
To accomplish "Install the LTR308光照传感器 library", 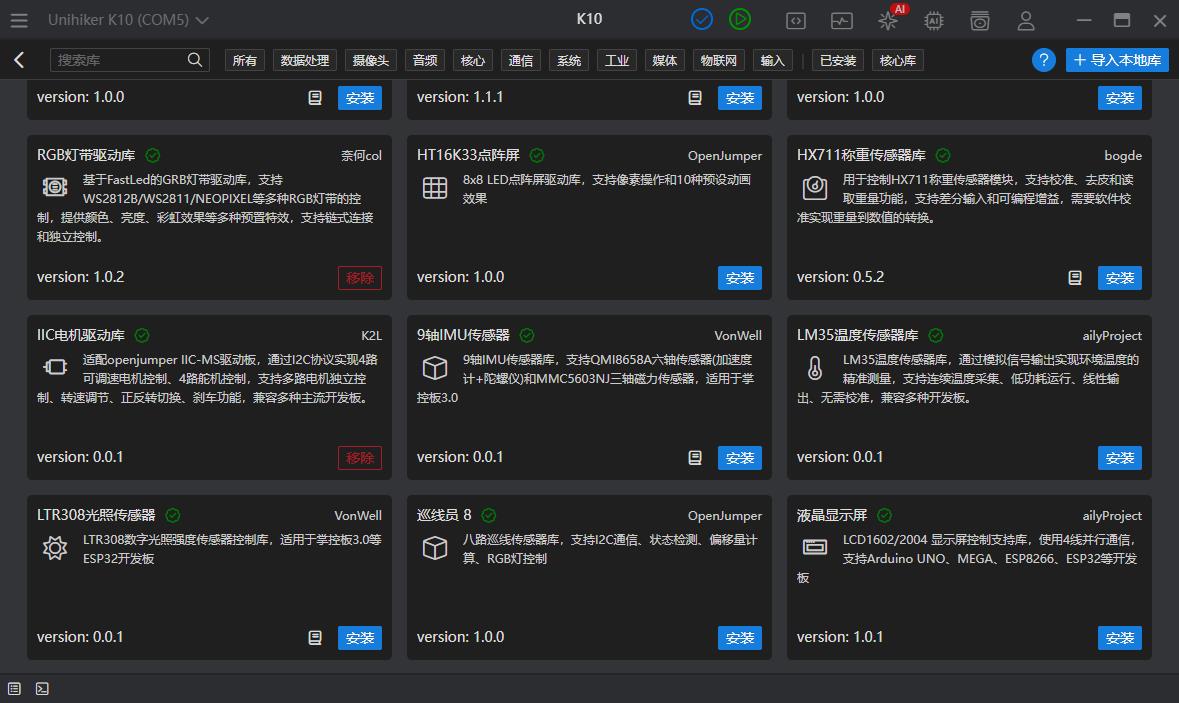I will pos(359,638).
